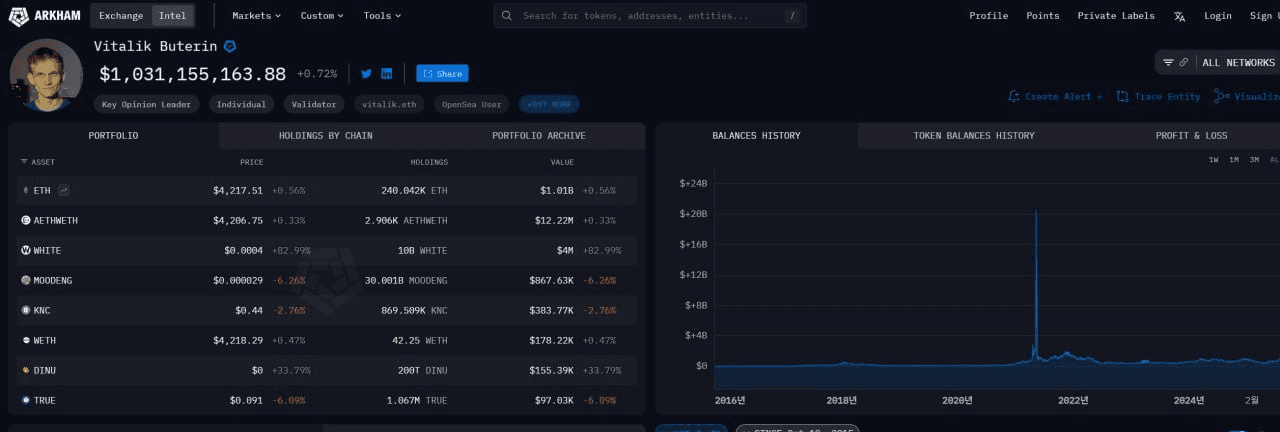Viewport: 1280px width, 432px height.
Task: Select the 1M chart range
Action: point(1234,160)
